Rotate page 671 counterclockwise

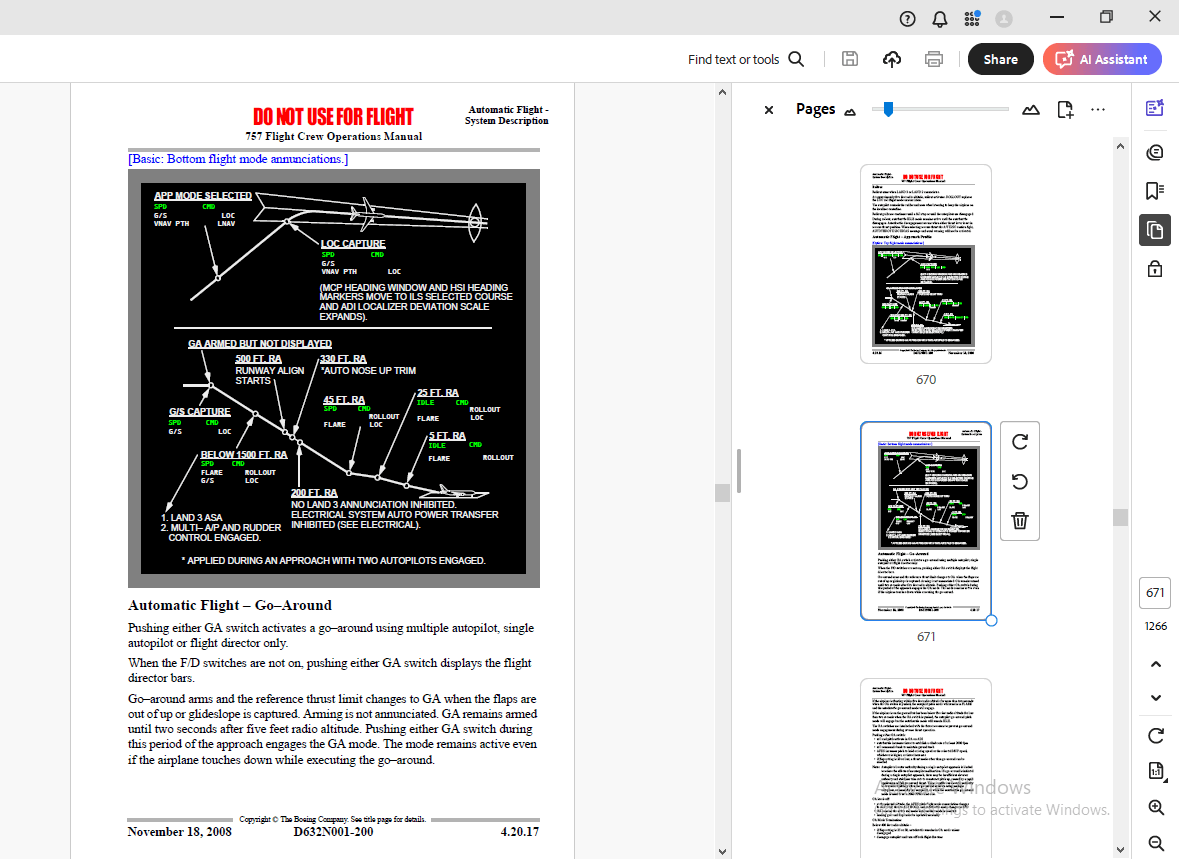click(x=1019, y=481)
